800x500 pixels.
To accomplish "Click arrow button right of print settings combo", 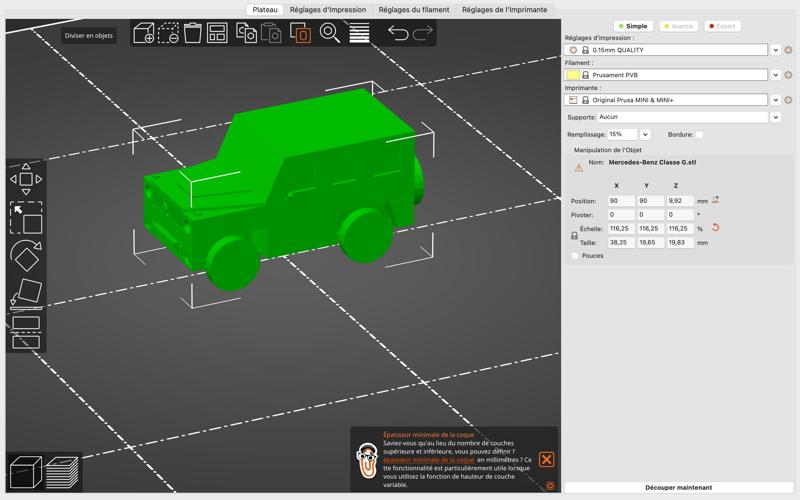I will click(x=776, y=50).
